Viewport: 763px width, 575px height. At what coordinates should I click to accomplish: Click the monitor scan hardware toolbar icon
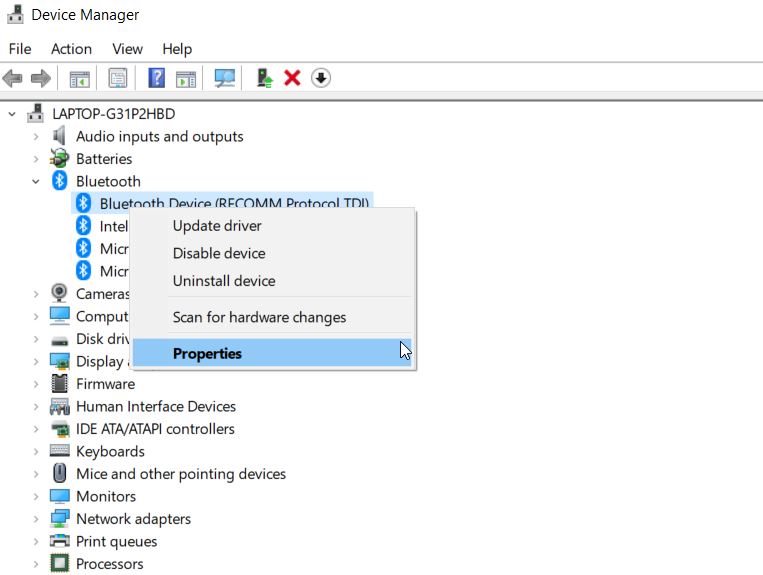click(224, 78)
